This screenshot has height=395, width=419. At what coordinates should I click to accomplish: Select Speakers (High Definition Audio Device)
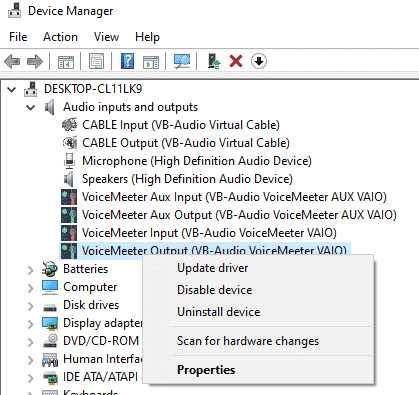tap(187, 179)
